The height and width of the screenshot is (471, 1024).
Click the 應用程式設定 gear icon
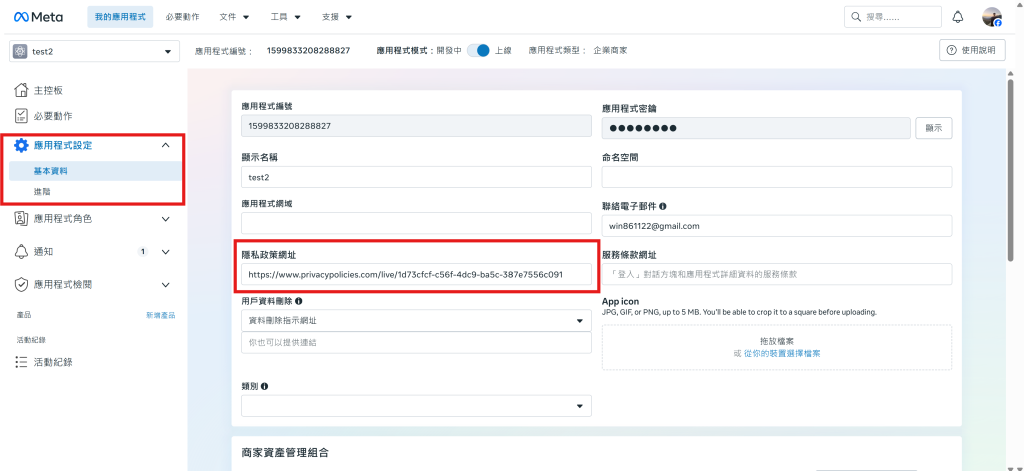pyautogui.click(x=21, y=145)
